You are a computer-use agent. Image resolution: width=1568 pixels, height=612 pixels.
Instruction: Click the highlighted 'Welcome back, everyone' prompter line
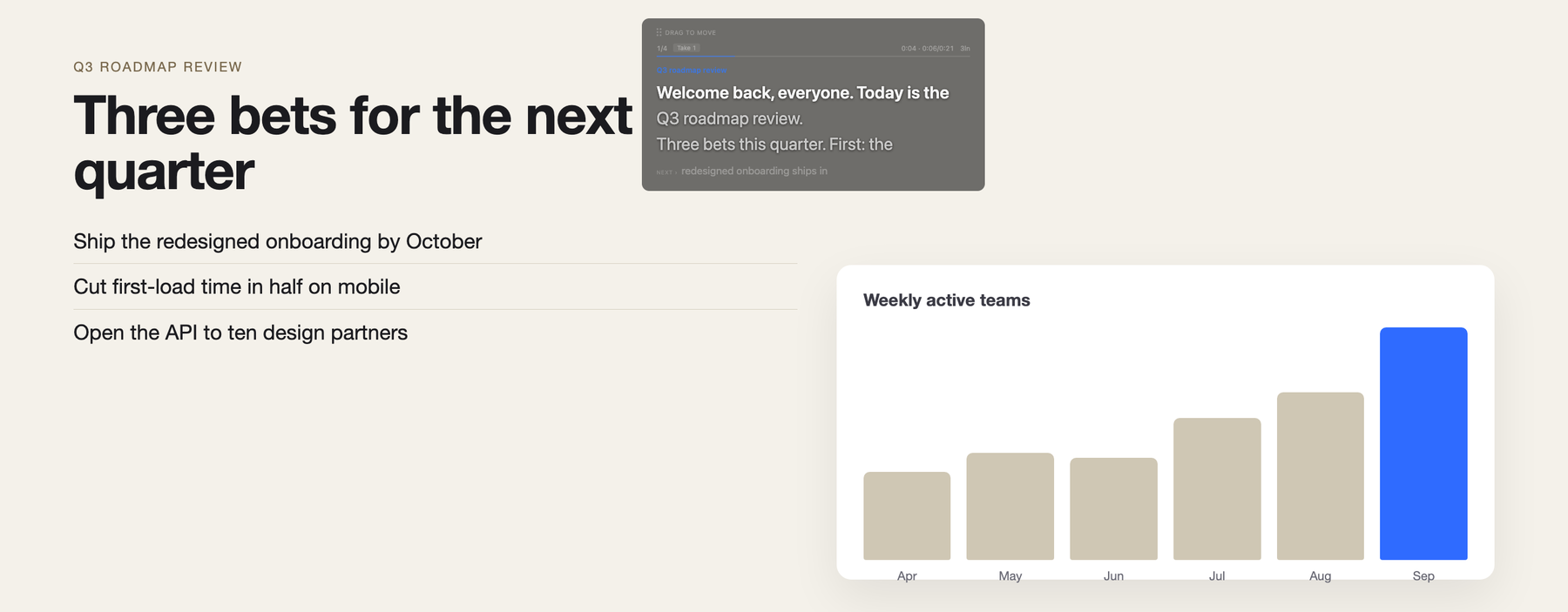tap(802, 92)
